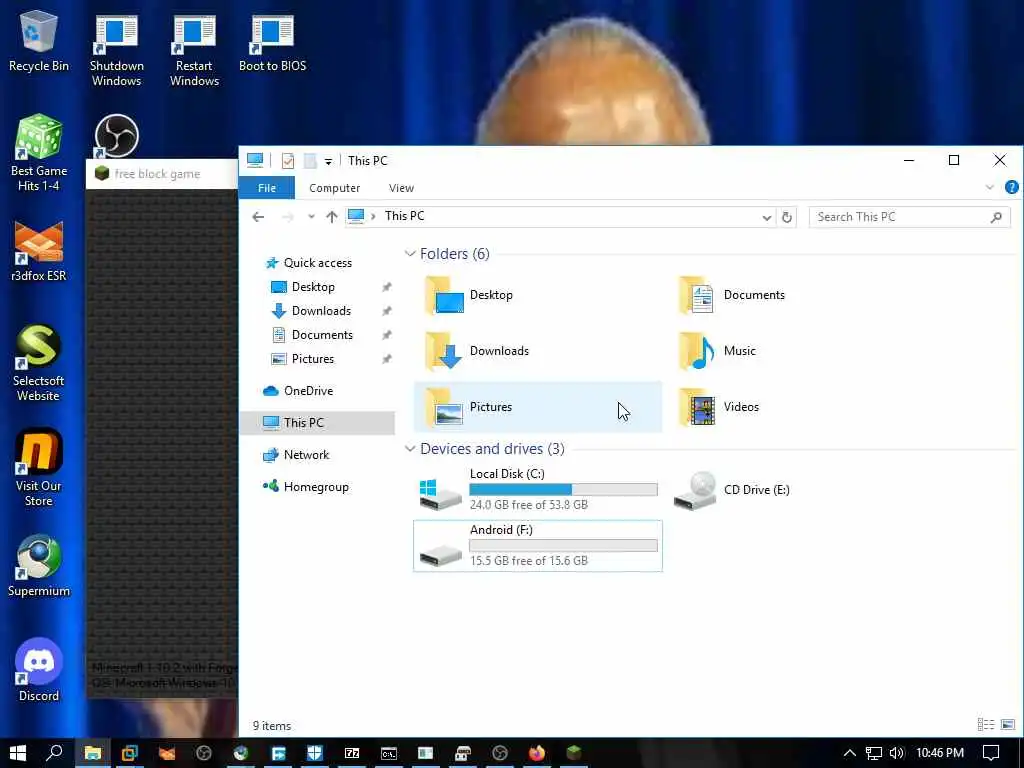
Task: Click the grass block icon on taskbar
Action: [574, 753]
